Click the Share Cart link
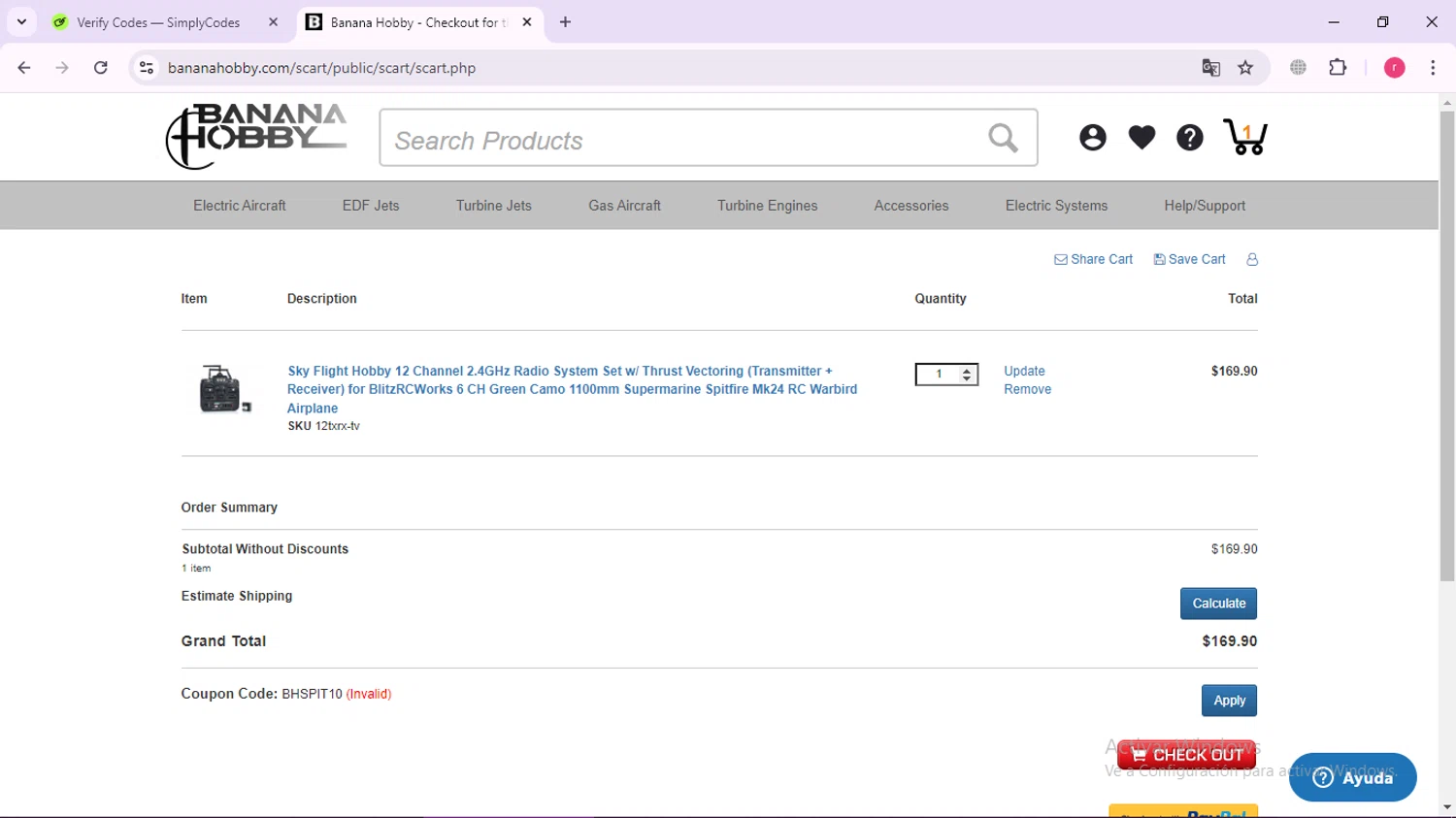 coord(1094,259)
